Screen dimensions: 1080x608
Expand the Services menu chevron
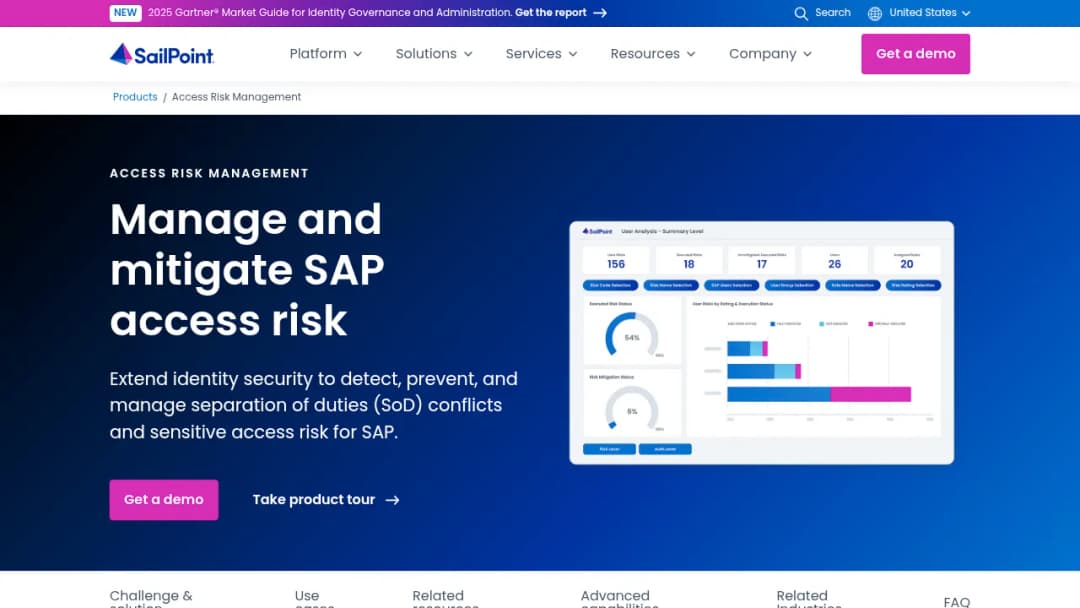[x=573, y=54]
